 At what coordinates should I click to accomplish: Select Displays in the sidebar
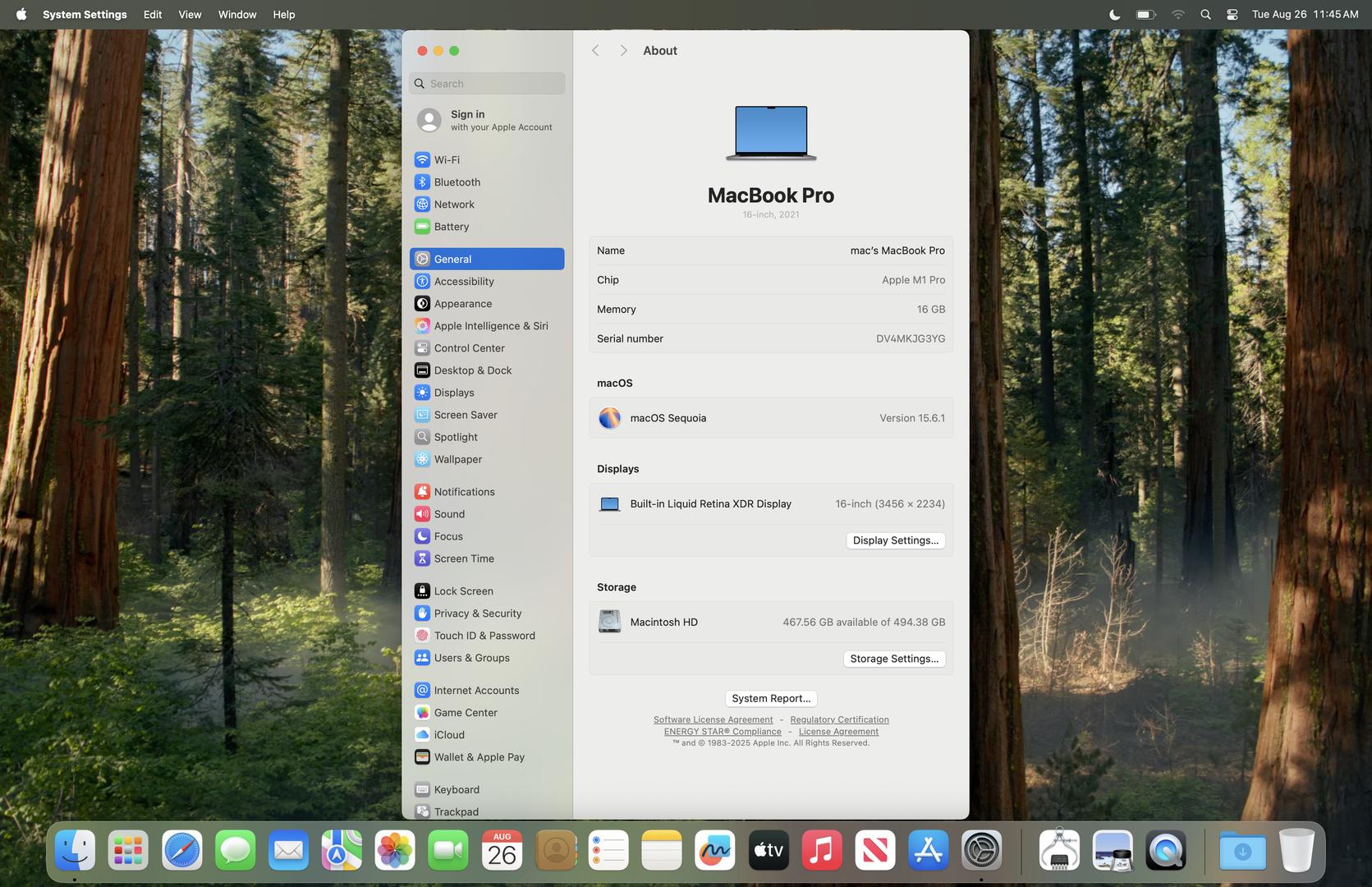point(487,392)
